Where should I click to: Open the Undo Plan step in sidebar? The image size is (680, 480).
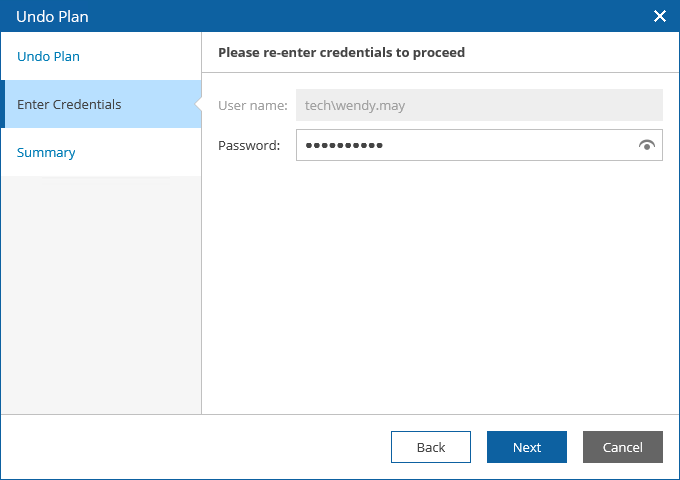coord(49,57)
